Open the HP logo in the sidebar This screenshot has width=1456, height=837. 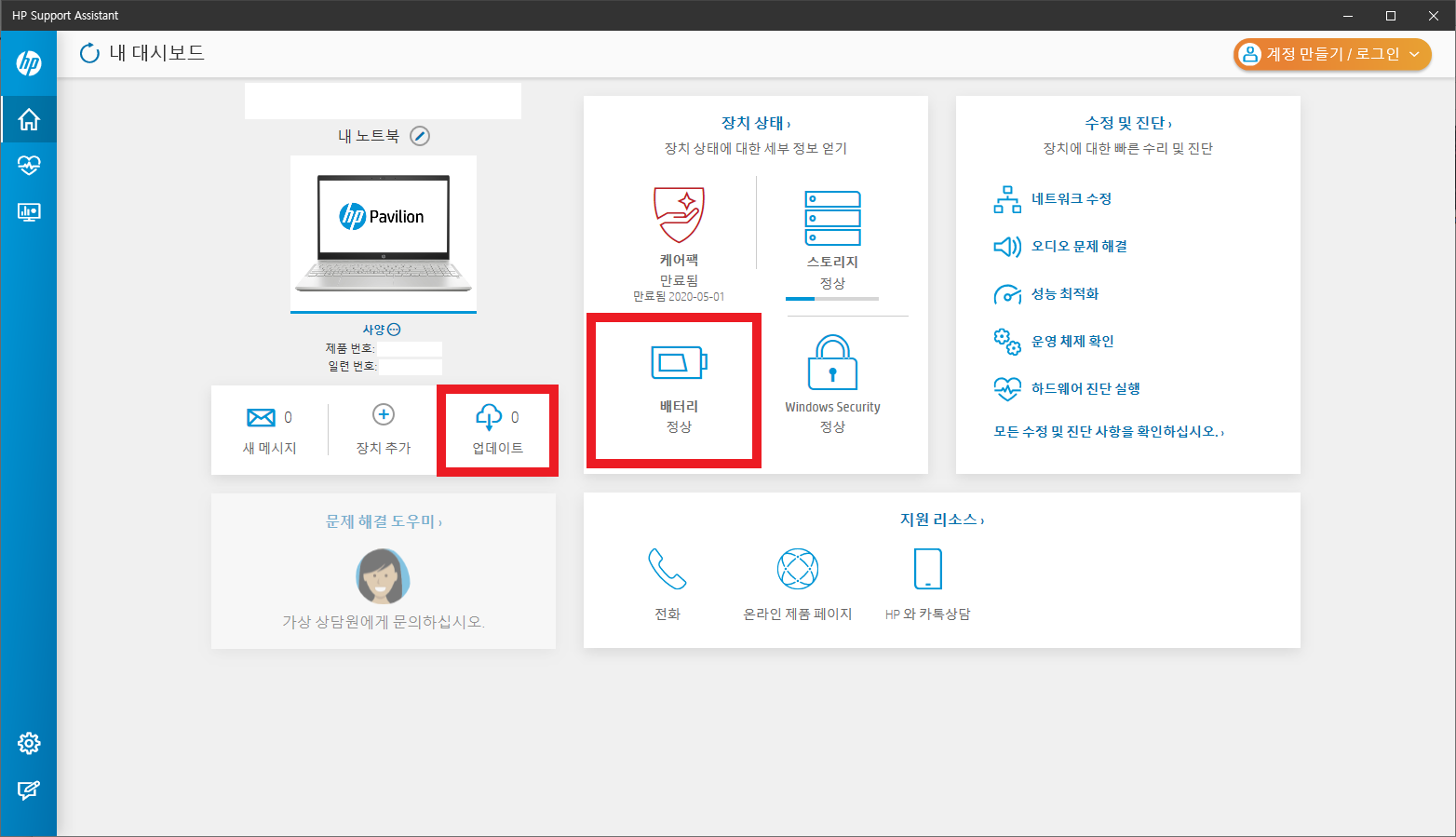(x=29, y=63)
